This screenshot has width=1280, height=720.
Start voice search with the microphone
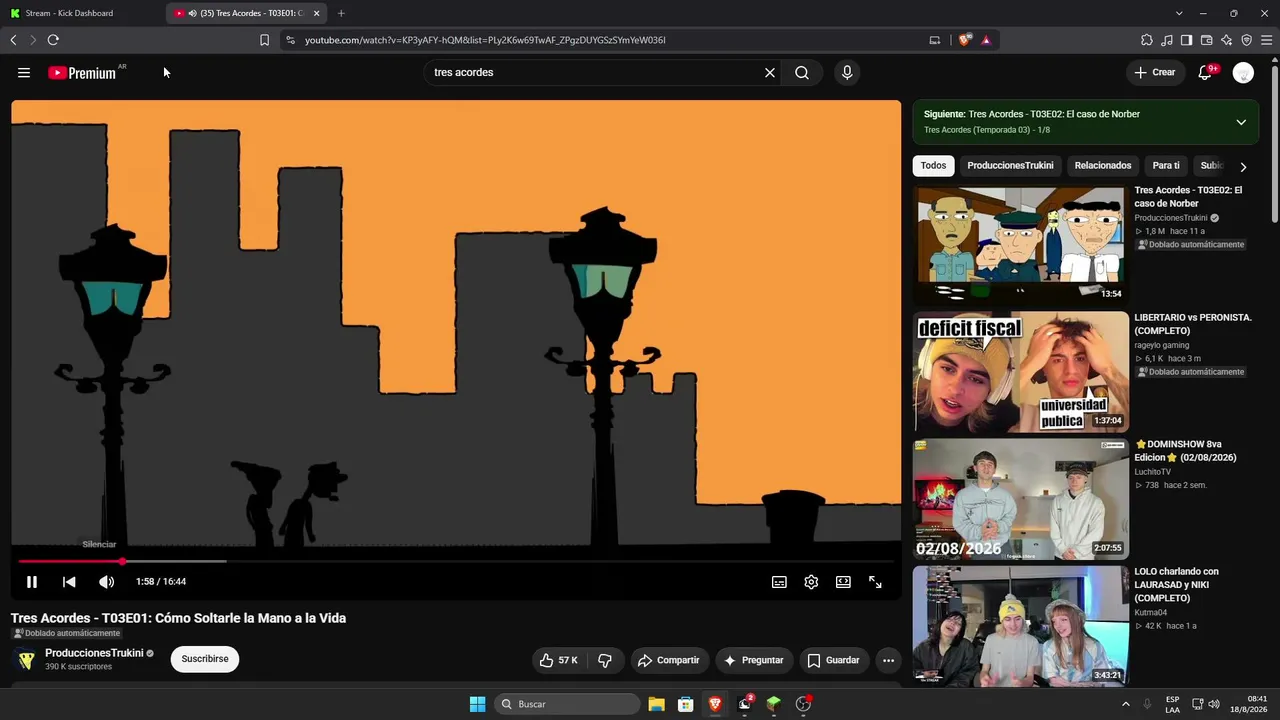tap(847, 72)
